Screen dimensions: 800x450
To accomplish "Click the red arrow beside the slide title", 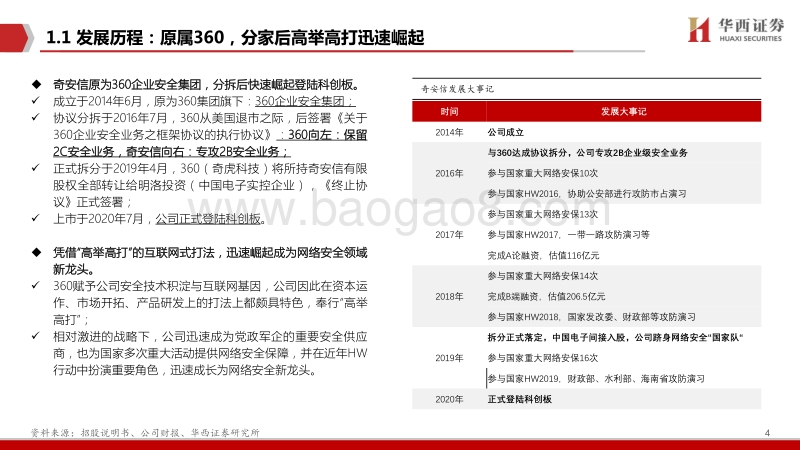I will (x=16, y=38).
